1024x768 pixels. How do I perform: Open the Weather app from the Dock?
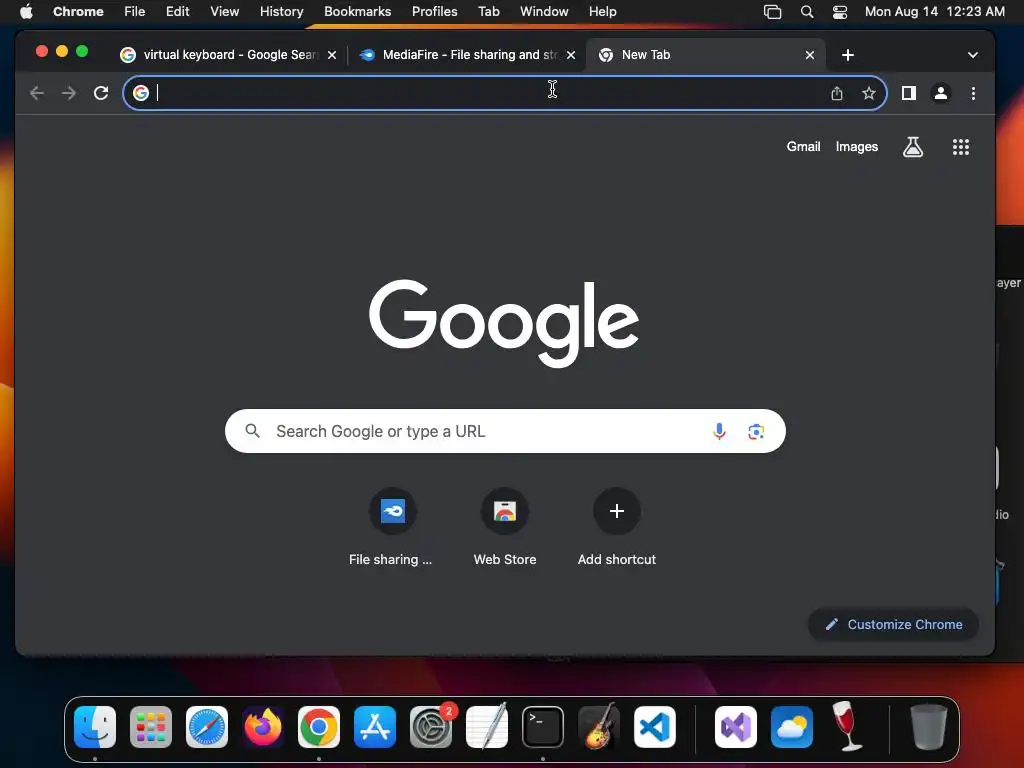coord(792,727)
